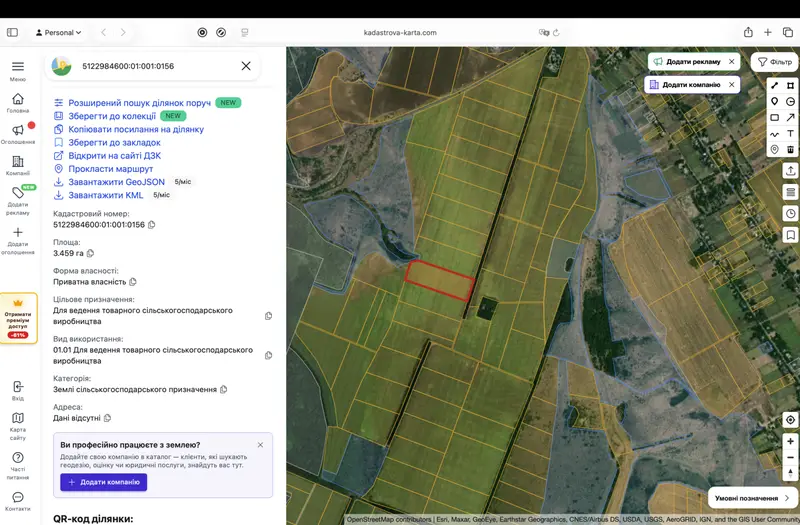Open the Меню hamburger icon
Image resolution: width=800 pixels, height=525 pixels.
tap(18, 66)
